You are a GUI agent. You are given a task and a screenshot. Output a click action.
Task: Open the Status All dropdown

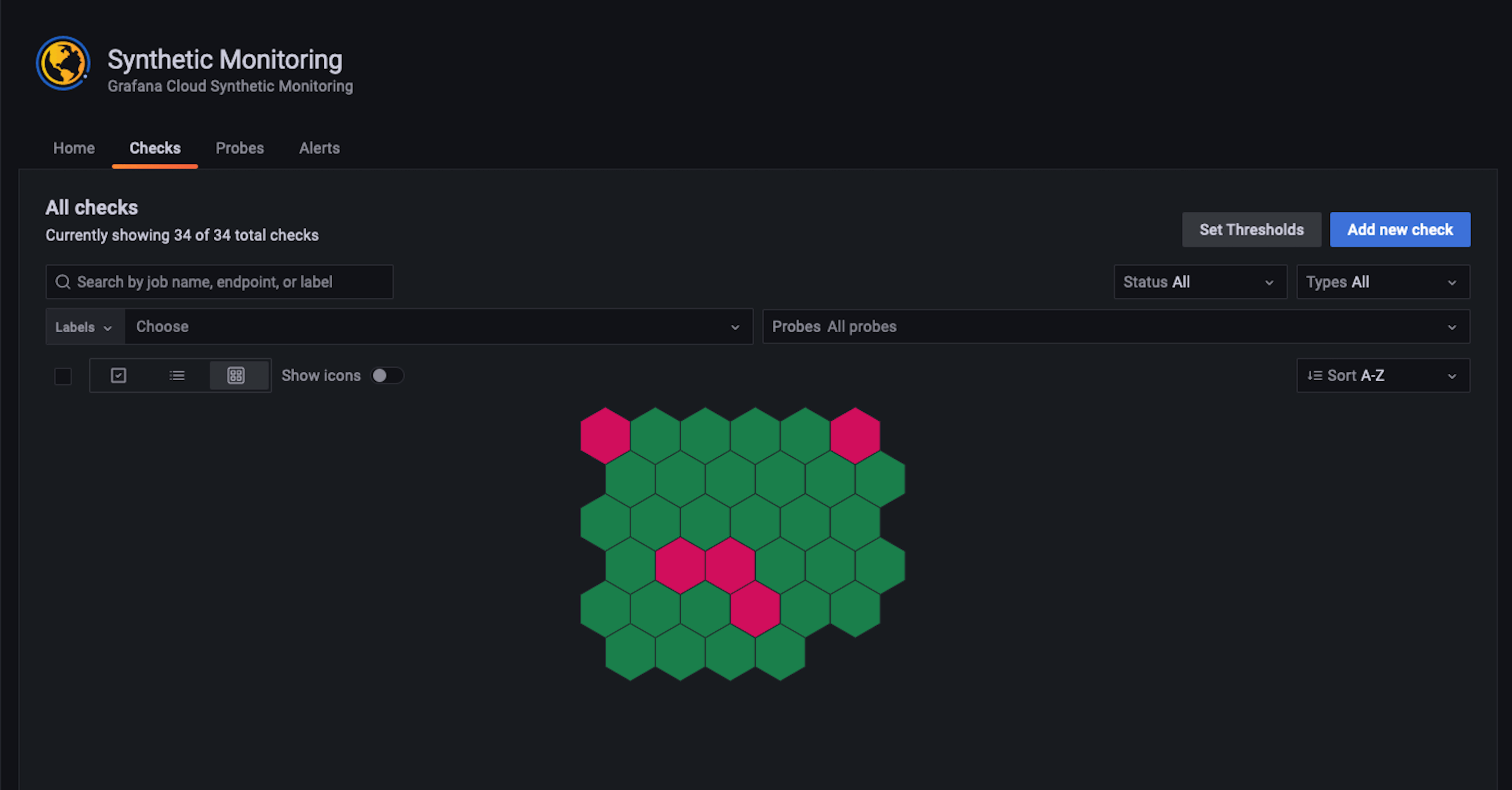coord(1200,282)
